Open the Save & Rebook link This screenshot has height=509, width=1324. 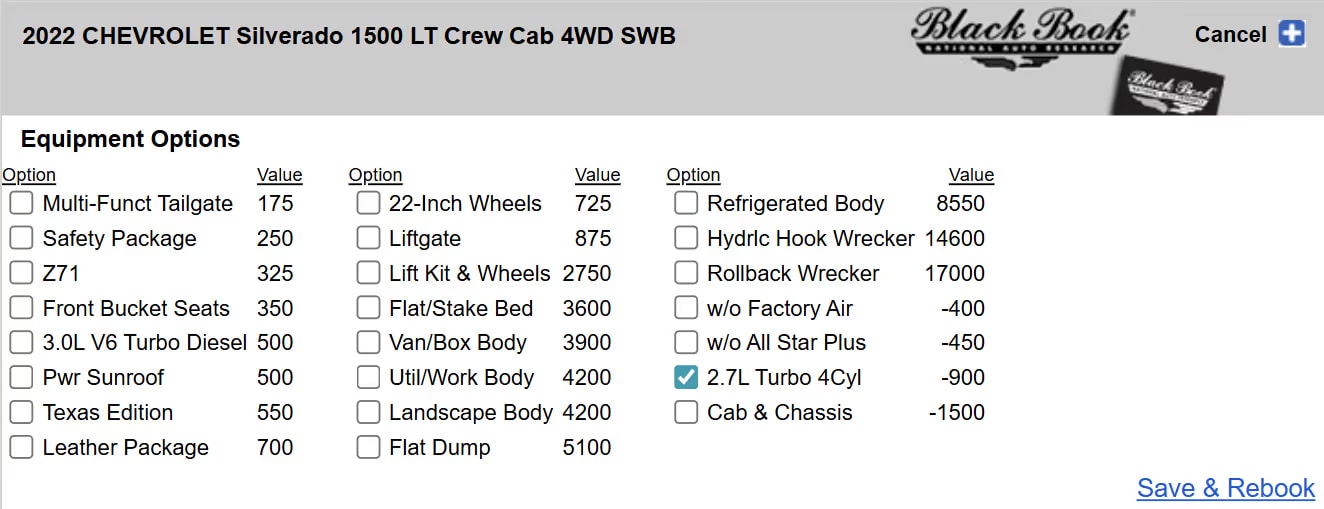1225,488
